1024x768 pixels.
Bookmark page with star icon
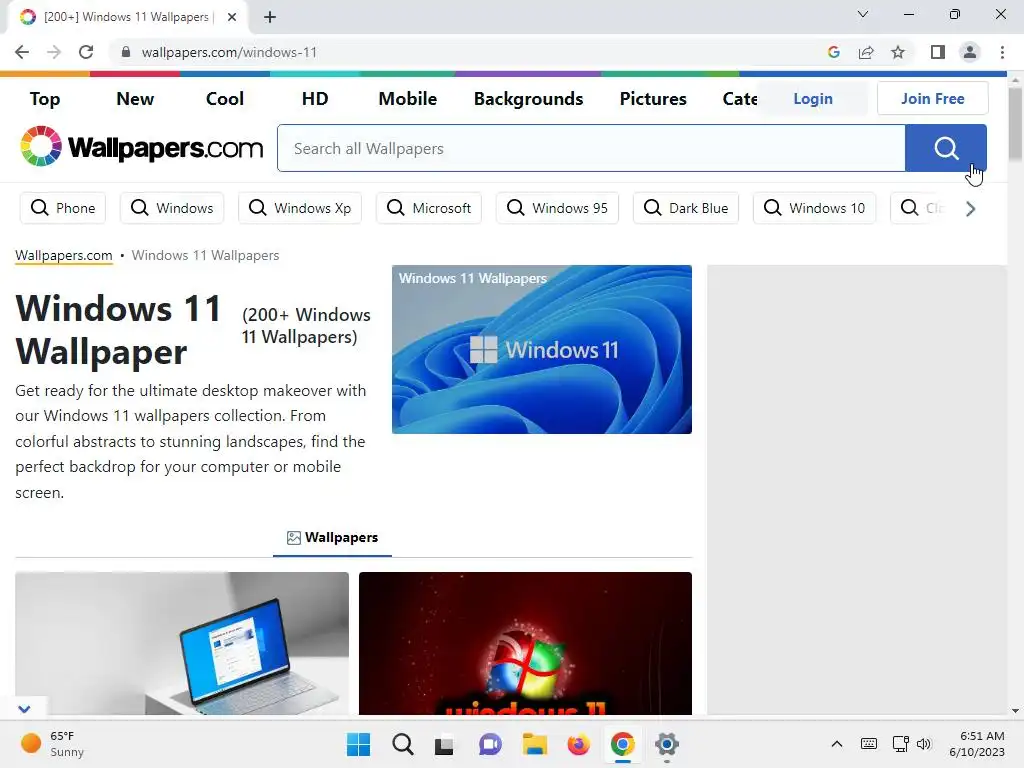click(x=898, y=52)
